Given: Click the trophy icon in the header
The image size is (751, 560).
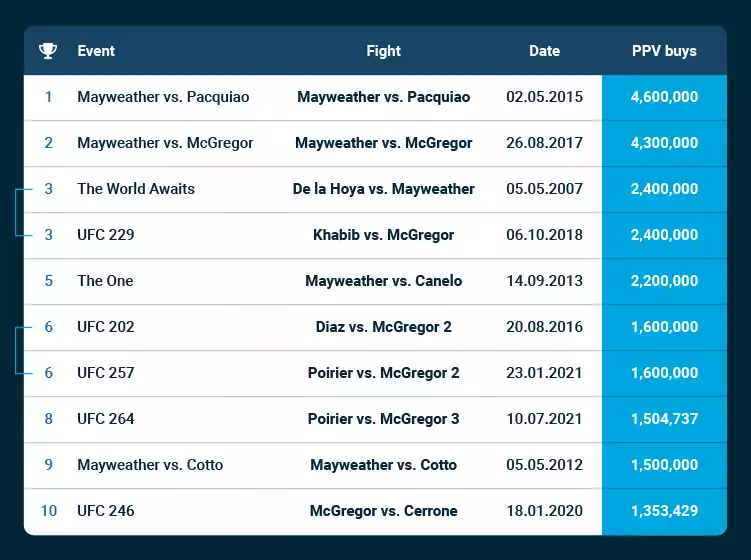Looking at the screenshot, I should tap(48, 51).
